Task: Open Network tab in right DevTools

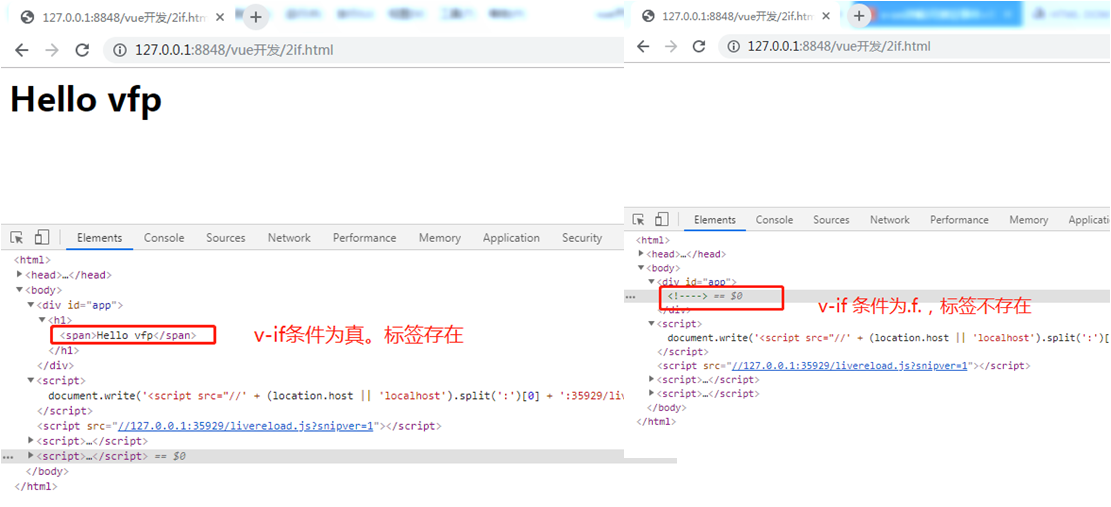Action: click(x=890, y=220)
